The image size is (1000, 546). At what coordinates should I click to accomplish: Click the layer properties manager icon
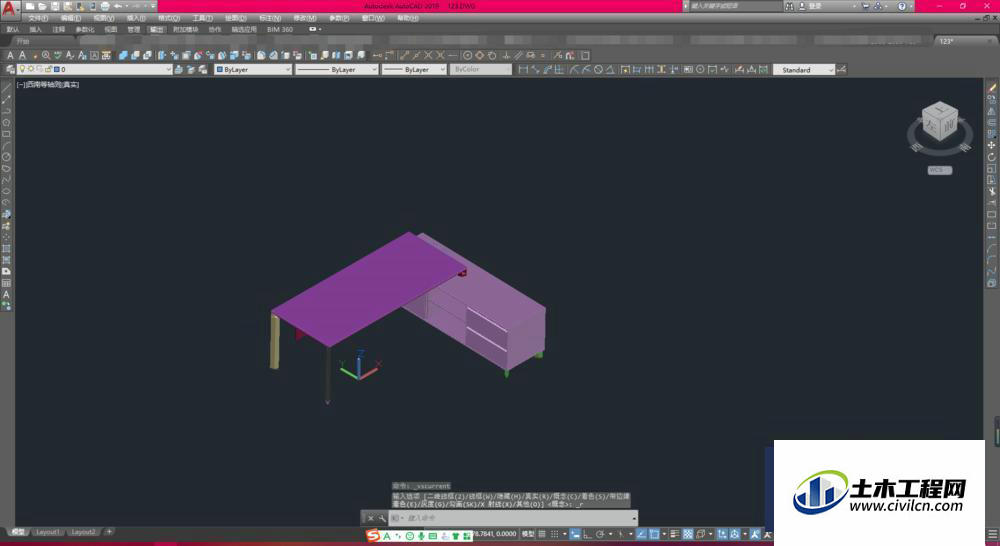(10, 69)
